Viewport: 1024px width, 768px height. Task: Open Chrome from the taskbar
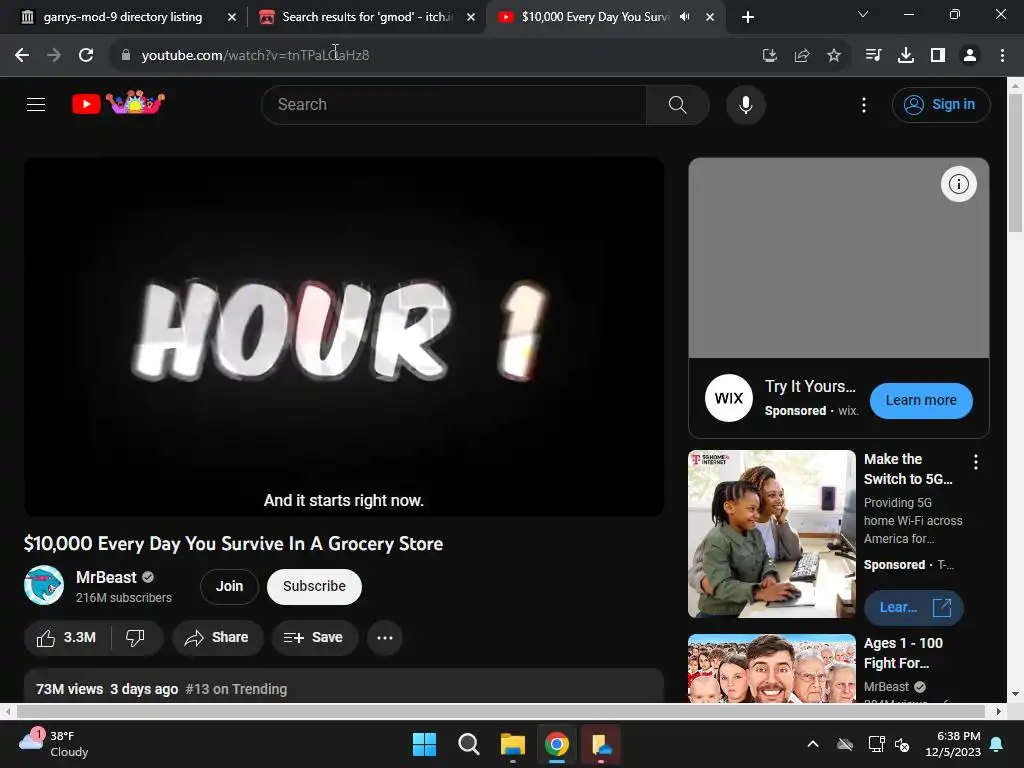click(556, 744)
